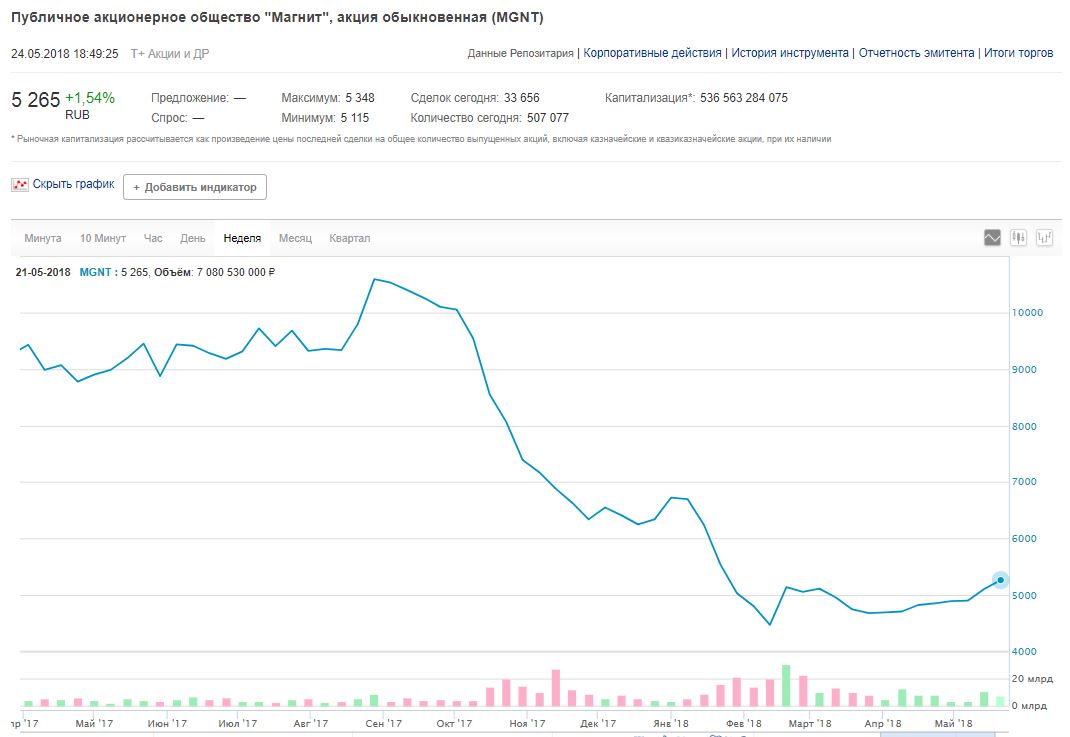Switch to line chart view icon
This screenshot has height=737, width=1070.
(992, 238)
